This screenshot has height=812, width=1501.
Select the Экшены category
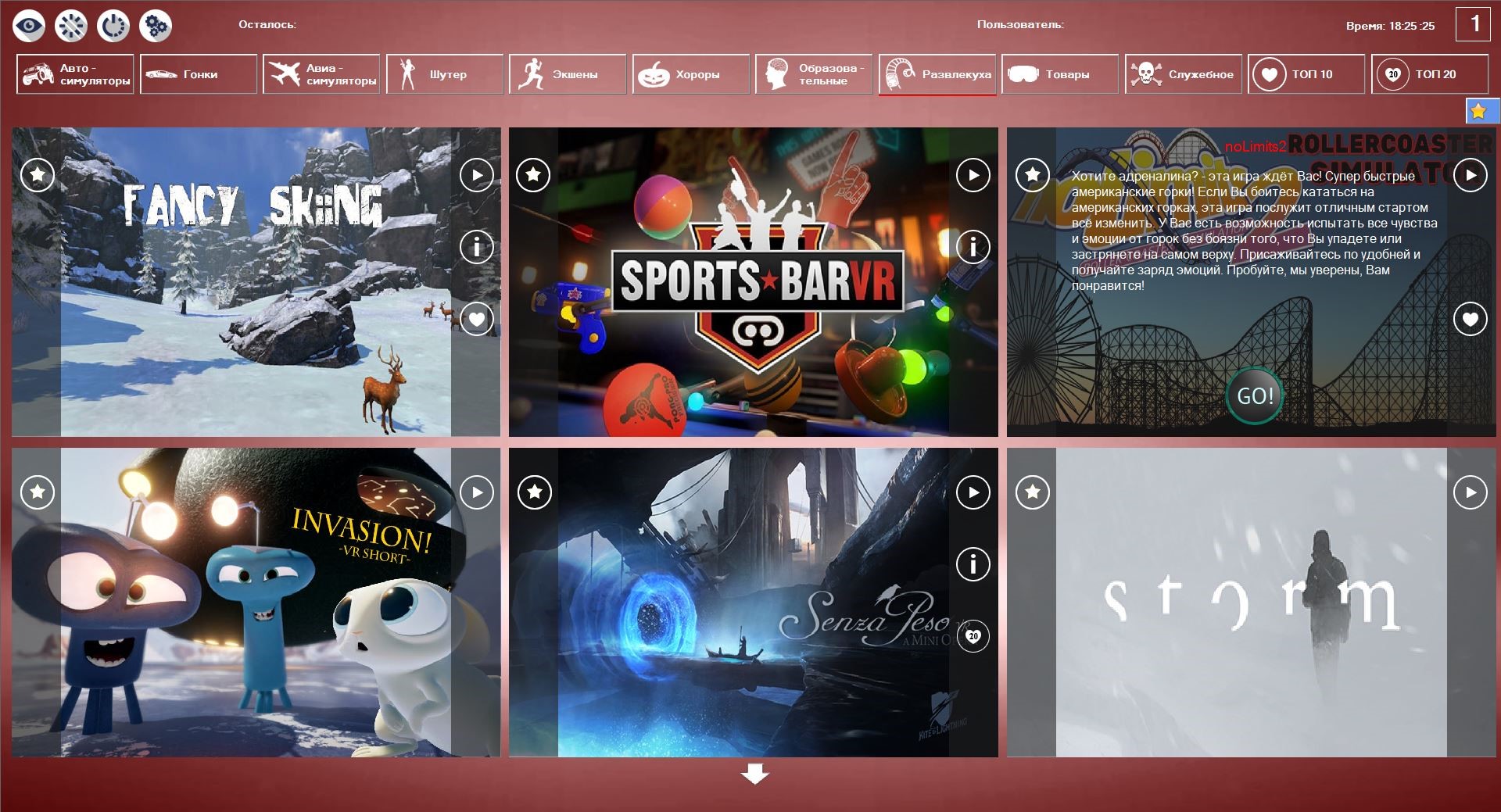point(568,74)
